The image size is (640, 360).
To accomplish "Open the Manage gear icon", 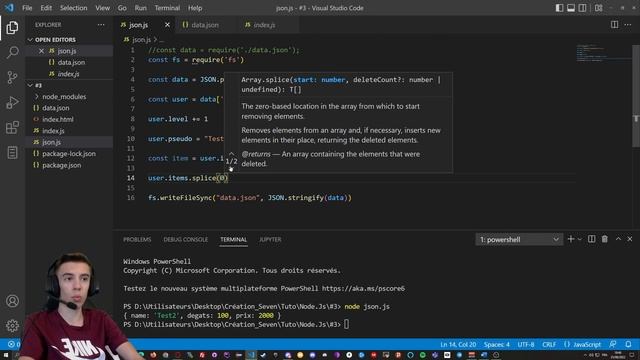I will [12, 325].
